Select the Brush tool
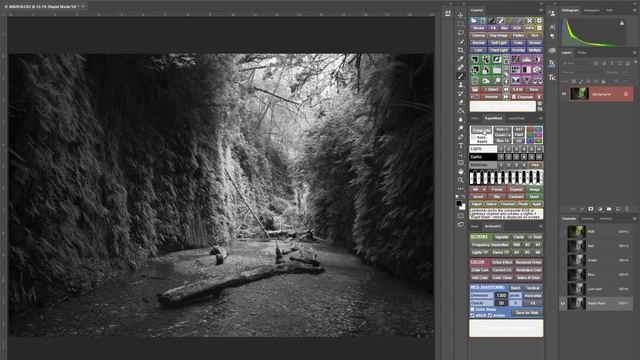 tap(460, 76)
